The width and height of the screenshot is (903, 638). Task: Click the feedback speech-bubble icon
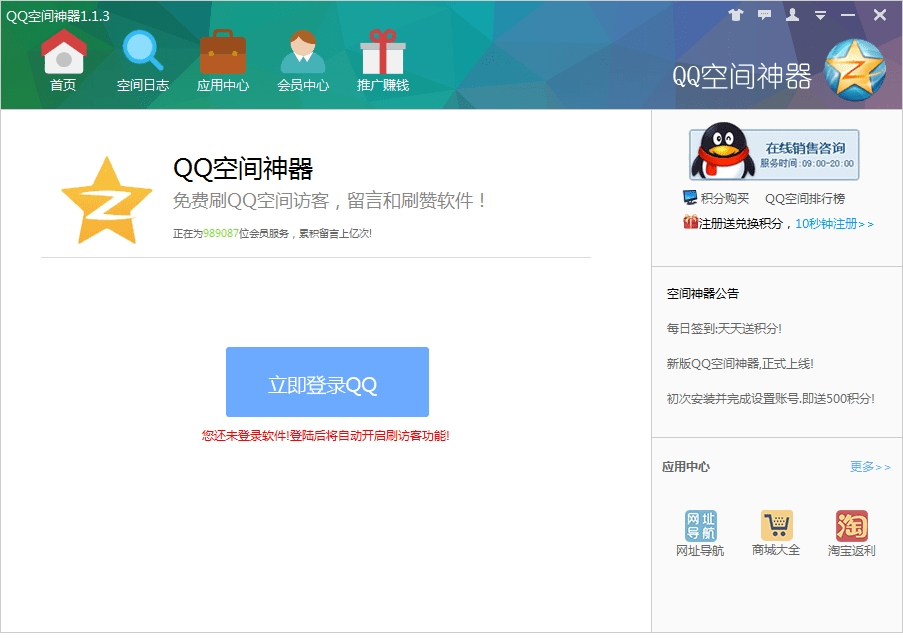[x=764, y=15]
